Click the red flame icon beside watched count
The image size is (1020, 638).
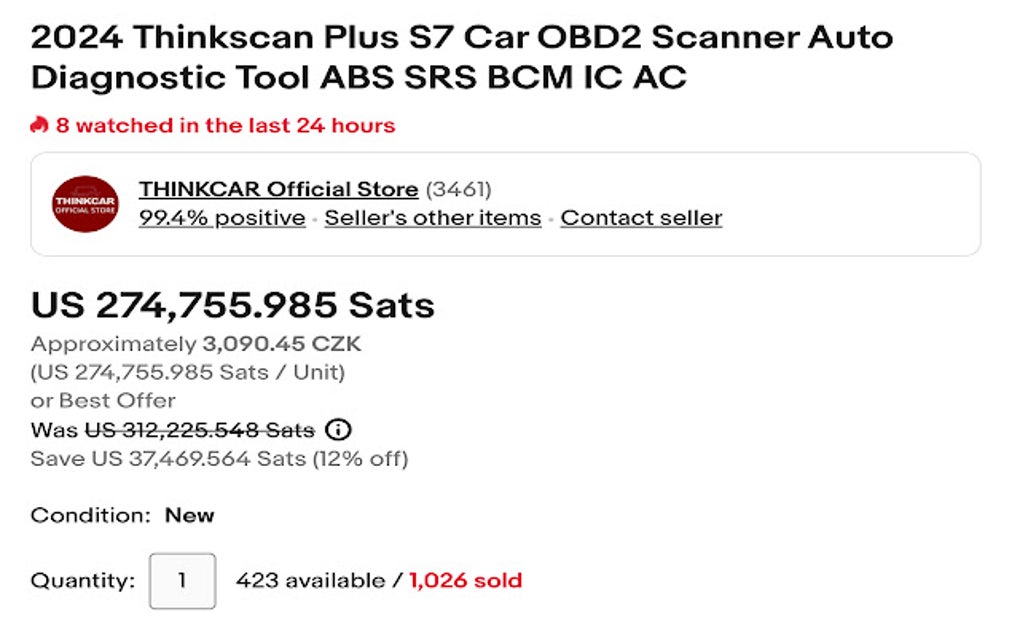pos(39,125)
